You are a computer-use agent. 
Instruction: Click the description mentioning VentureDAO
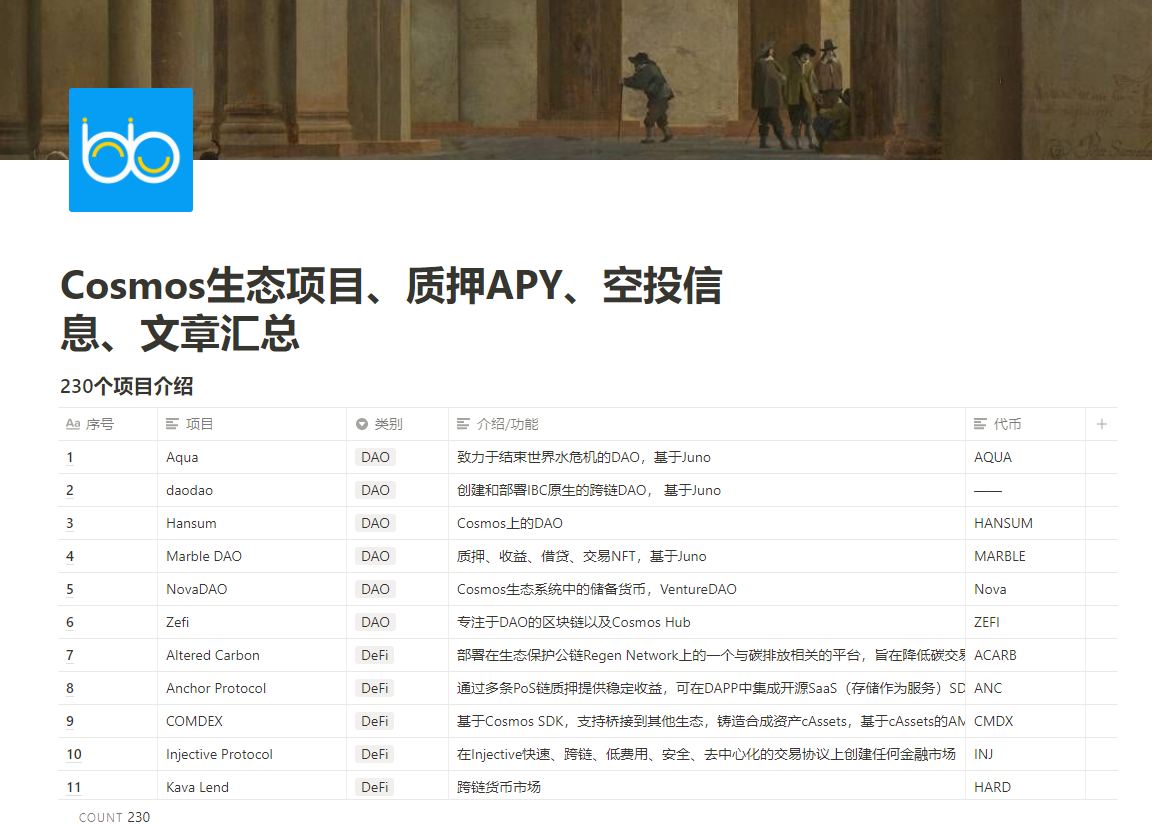click(x=597, y=589)
